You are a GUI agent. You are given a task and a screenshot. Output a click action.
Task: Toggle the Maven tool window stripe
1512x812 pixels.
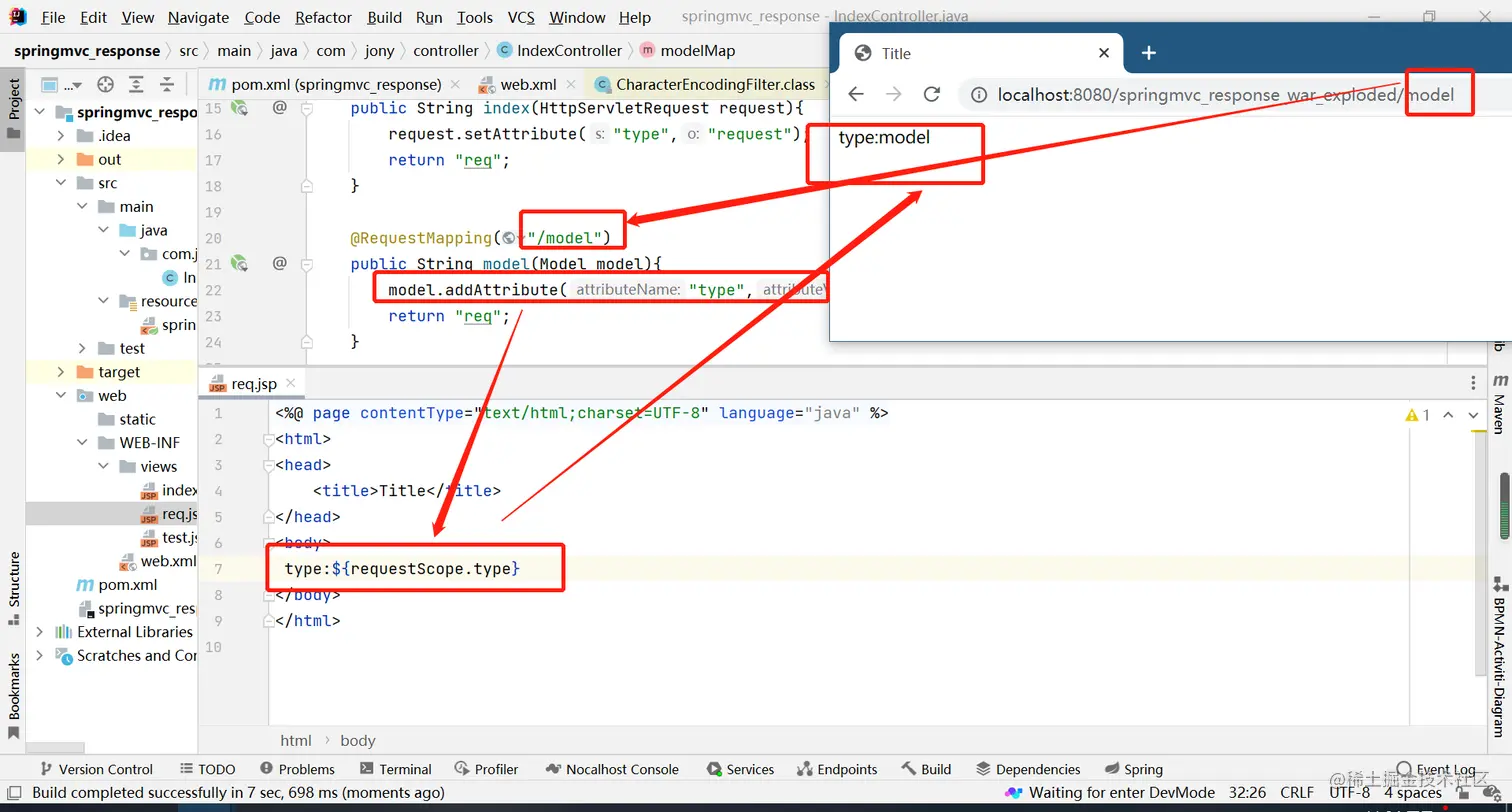point(1499,404)
